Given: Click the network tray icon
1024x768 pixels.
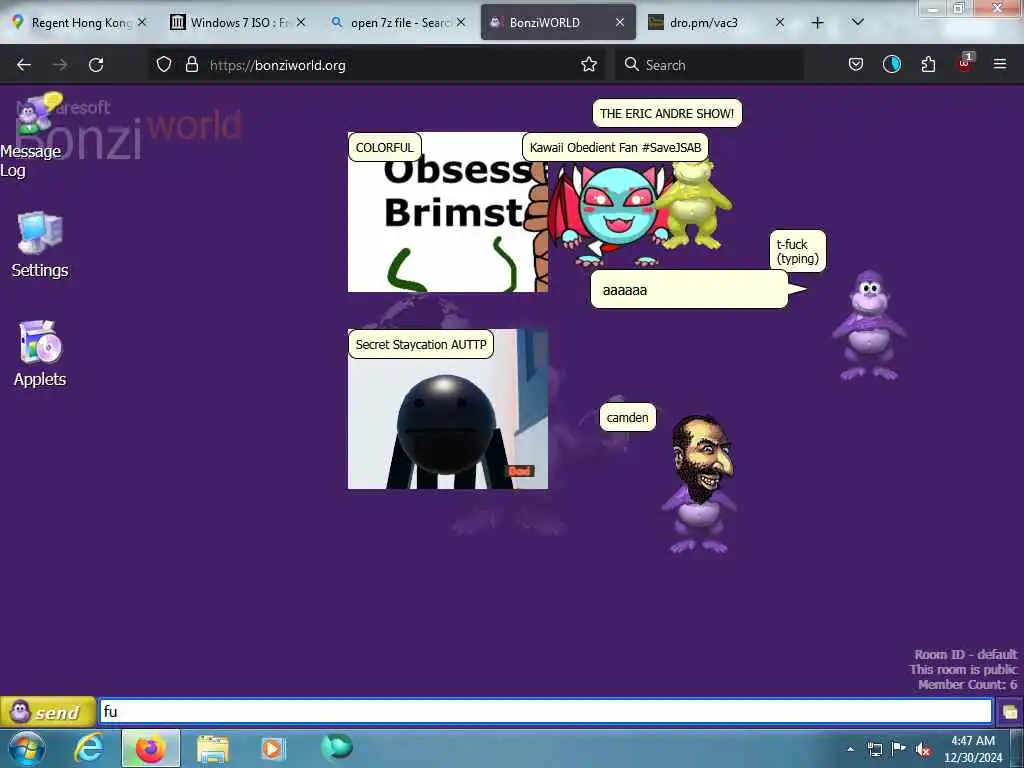Looking at the screenshot, I should coord(874,750).
